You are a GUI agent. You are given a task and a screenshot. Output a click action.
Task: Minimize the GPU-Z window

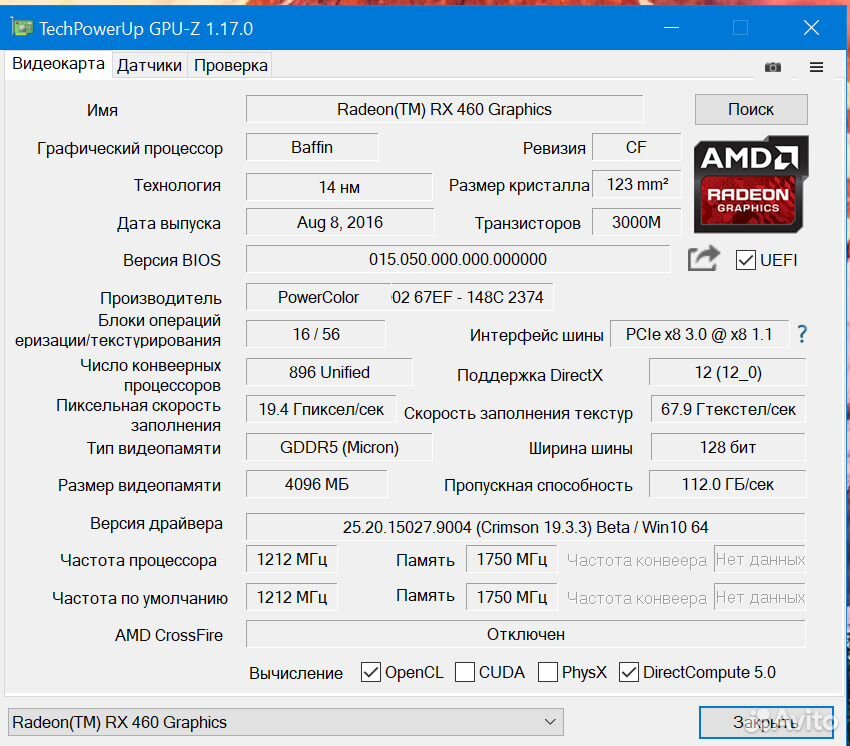point(672,27)
